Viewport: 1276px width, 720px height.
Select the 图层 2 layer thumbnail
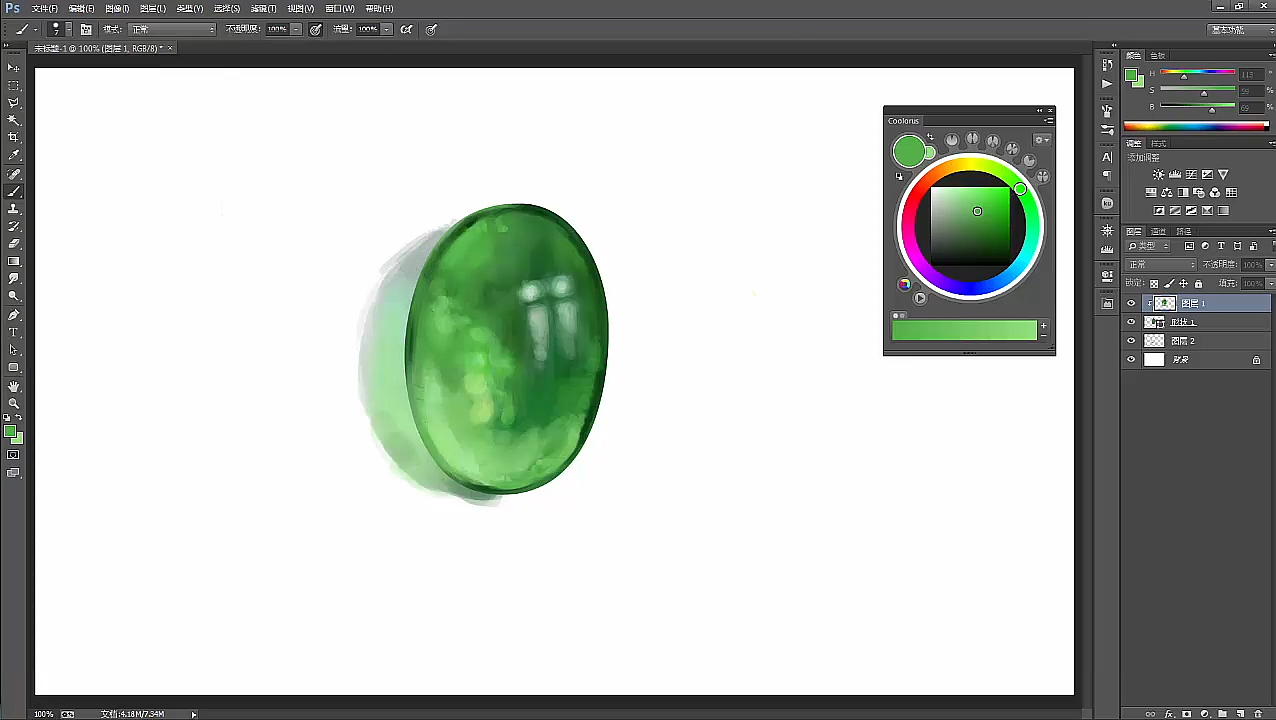tap(1154, 341)
